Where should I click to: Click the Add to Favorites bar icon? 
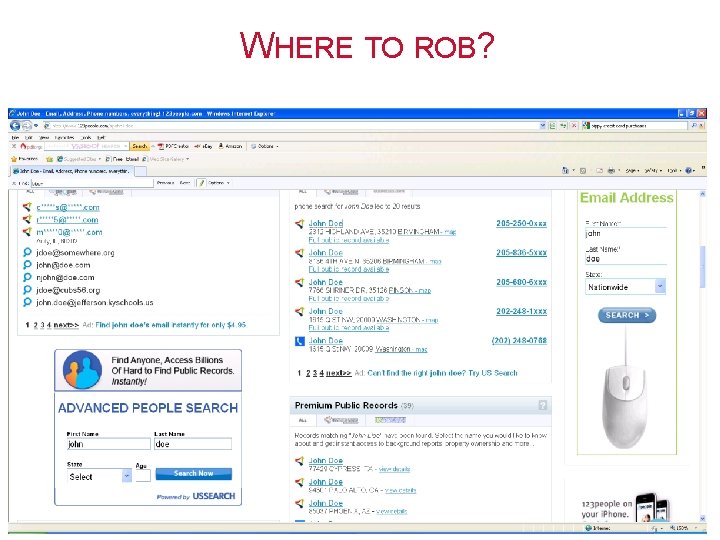click(49, 159)
